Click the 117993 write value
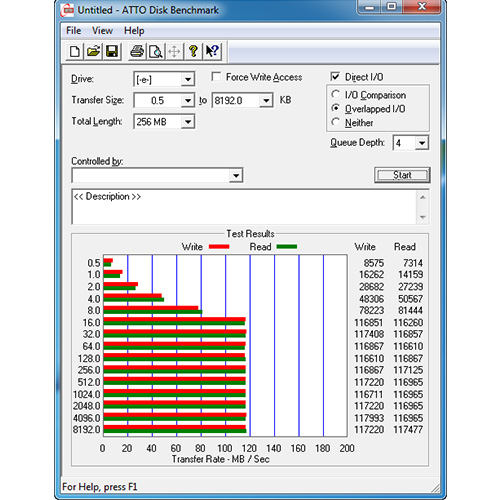Image resolution: width=500 pixels, height=500 pixels. click(369, 418)
